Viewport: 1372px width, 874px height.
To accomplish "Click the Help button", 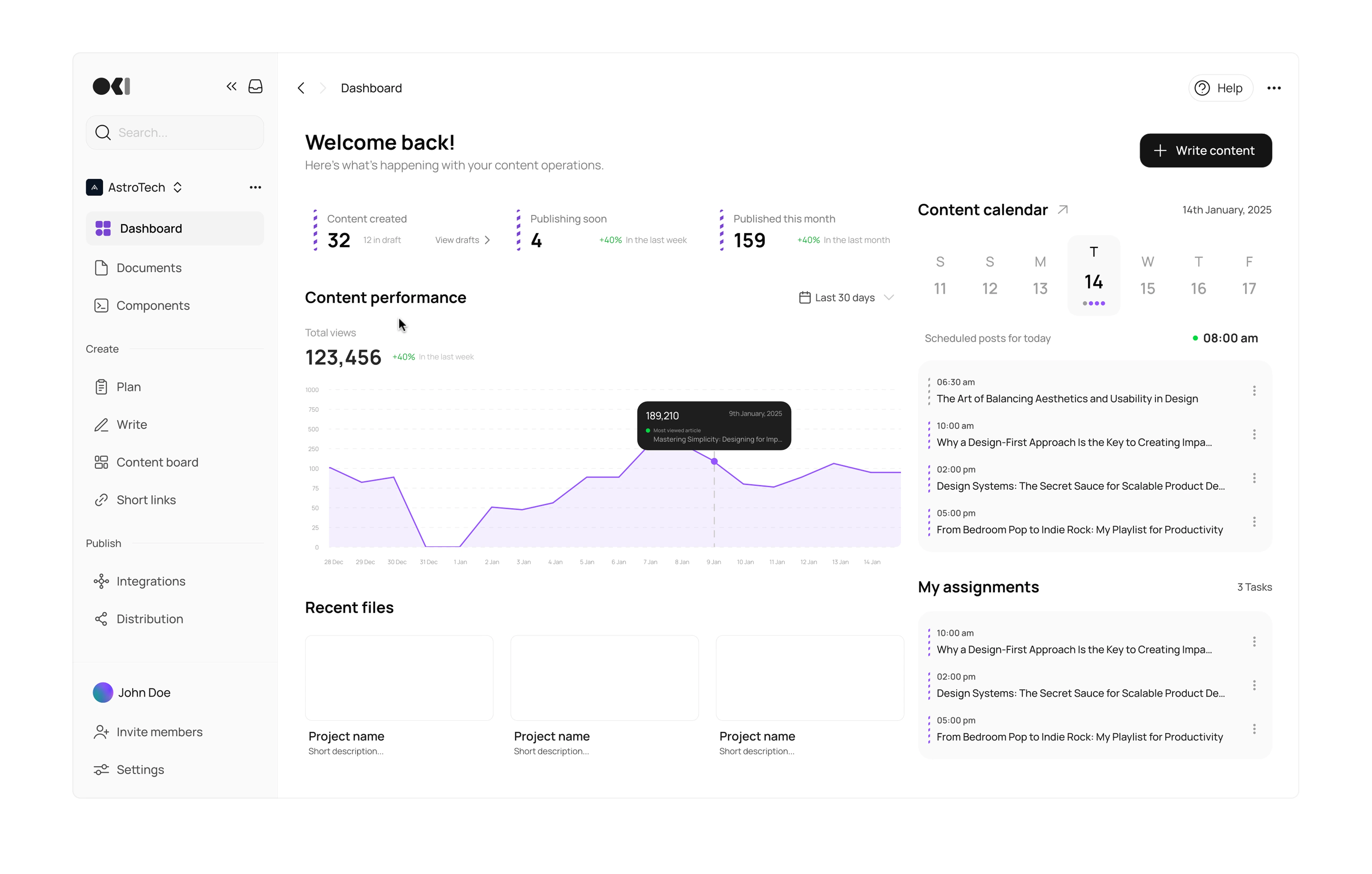I will [x=1221, y=88].
